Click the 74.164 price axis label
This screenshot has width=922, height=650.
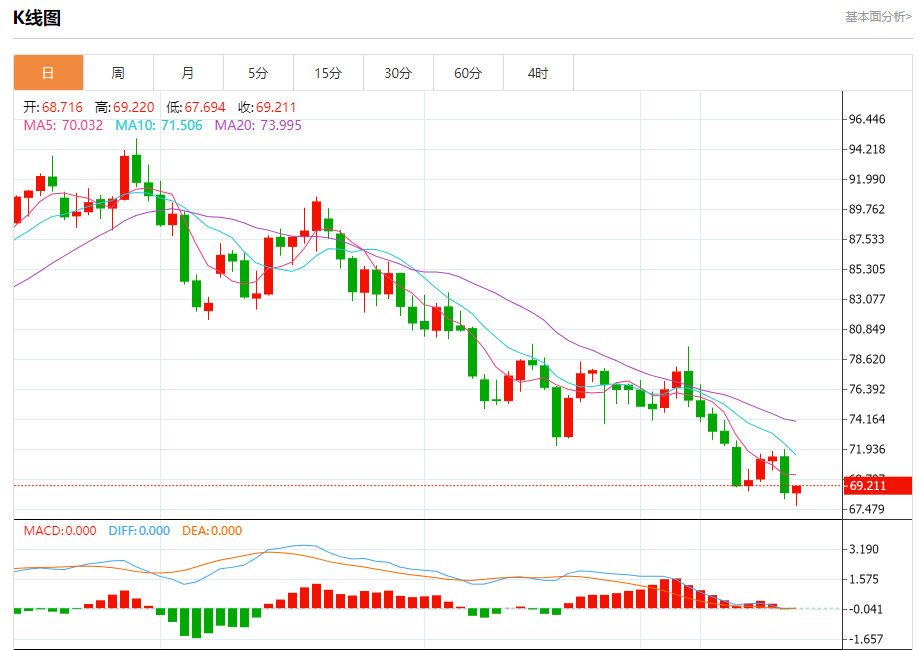[x=867, y=419]
